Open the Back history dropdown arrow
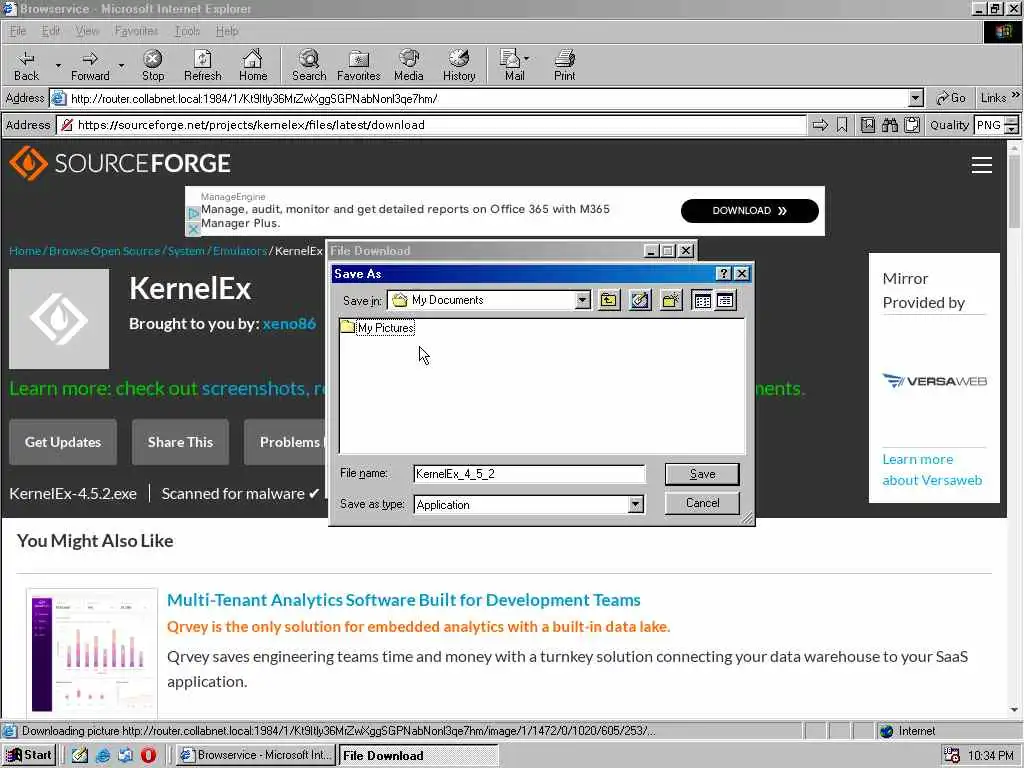The image size is (1024, 768). [x=57, y=65]
